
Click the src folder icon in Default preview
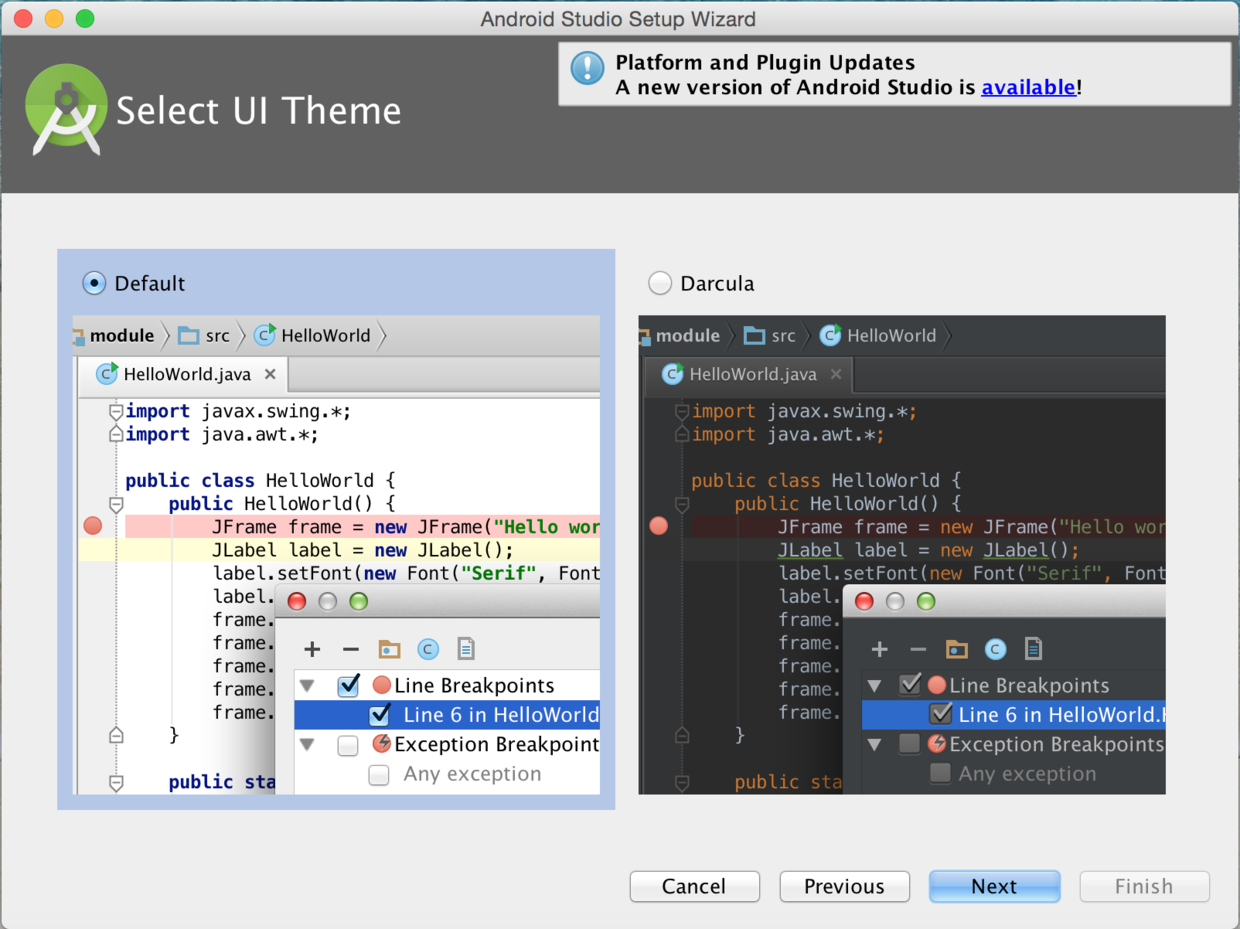[188, 336]
